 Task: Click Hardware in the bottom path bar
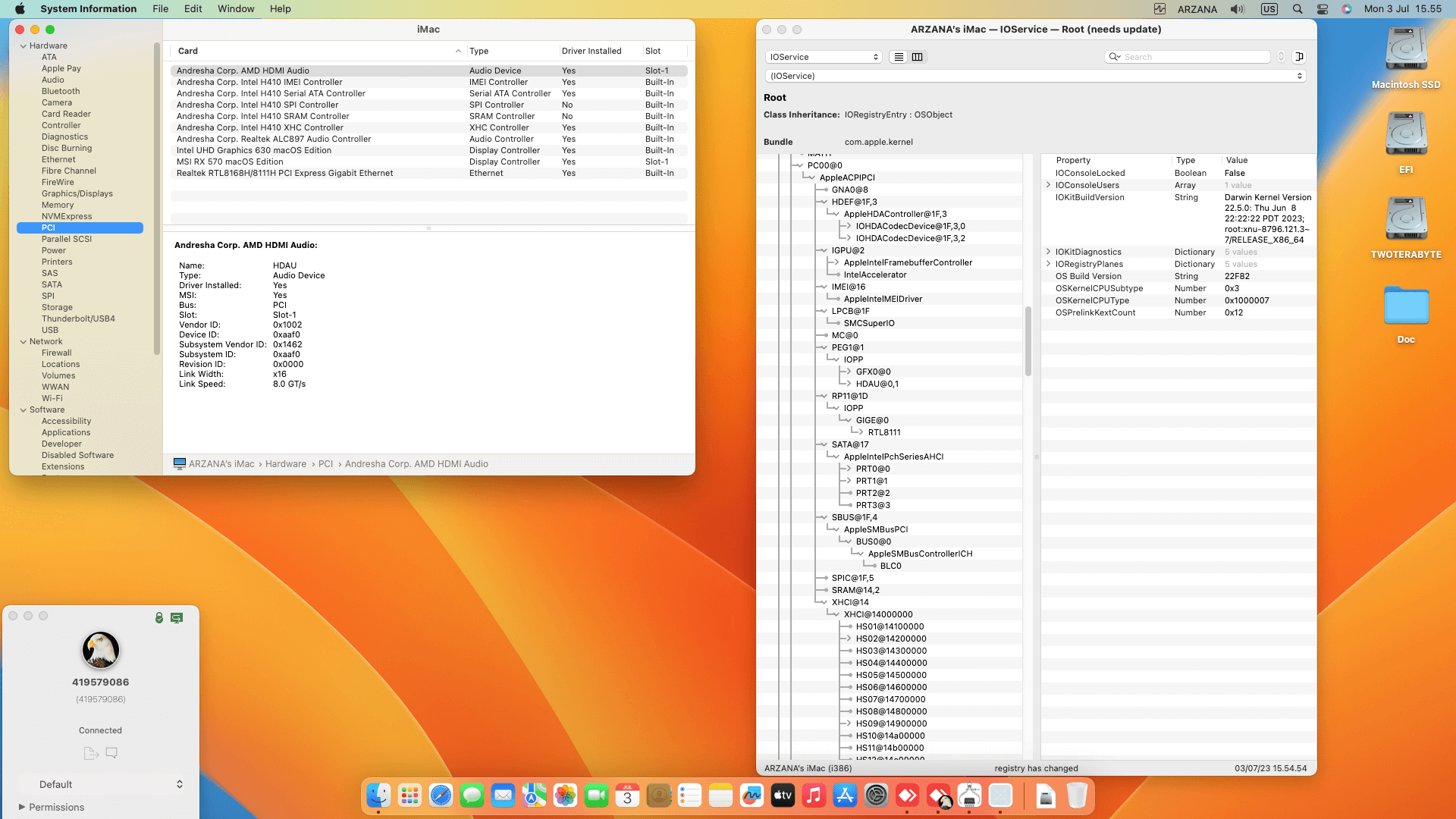[286, 464]
